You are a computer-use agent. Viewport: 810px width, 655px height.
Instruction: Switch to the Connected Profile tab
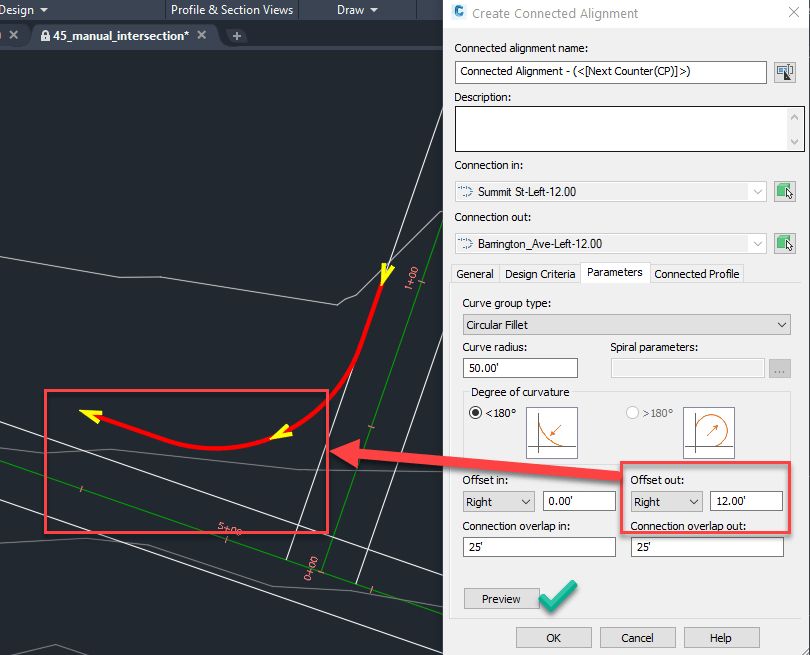click(696, 274)
